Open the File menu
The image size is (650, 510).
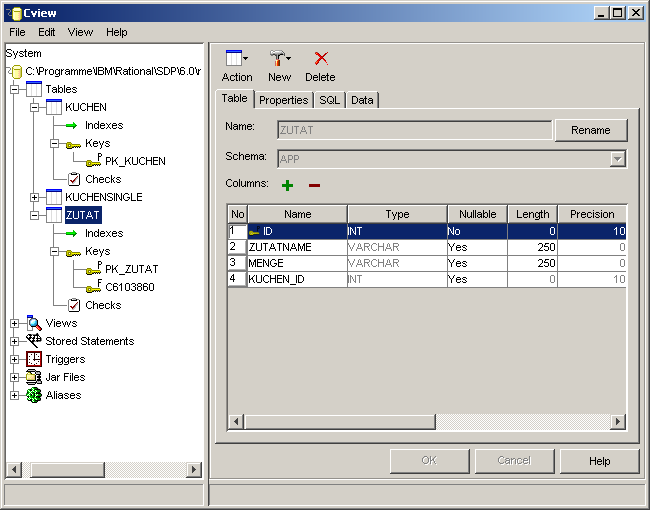click(17, 32)
